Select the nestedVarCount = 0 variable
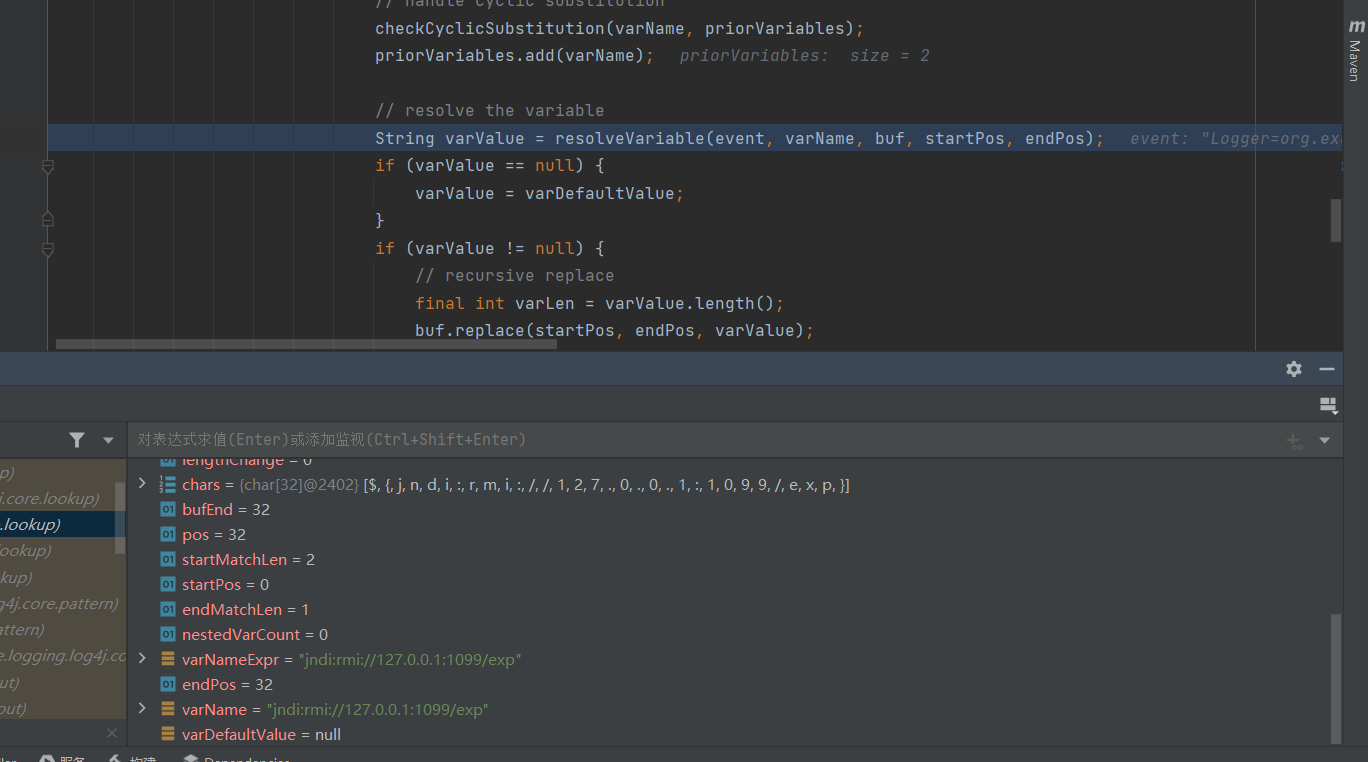This screenshot has width=1368, height=762. point(255,634)
